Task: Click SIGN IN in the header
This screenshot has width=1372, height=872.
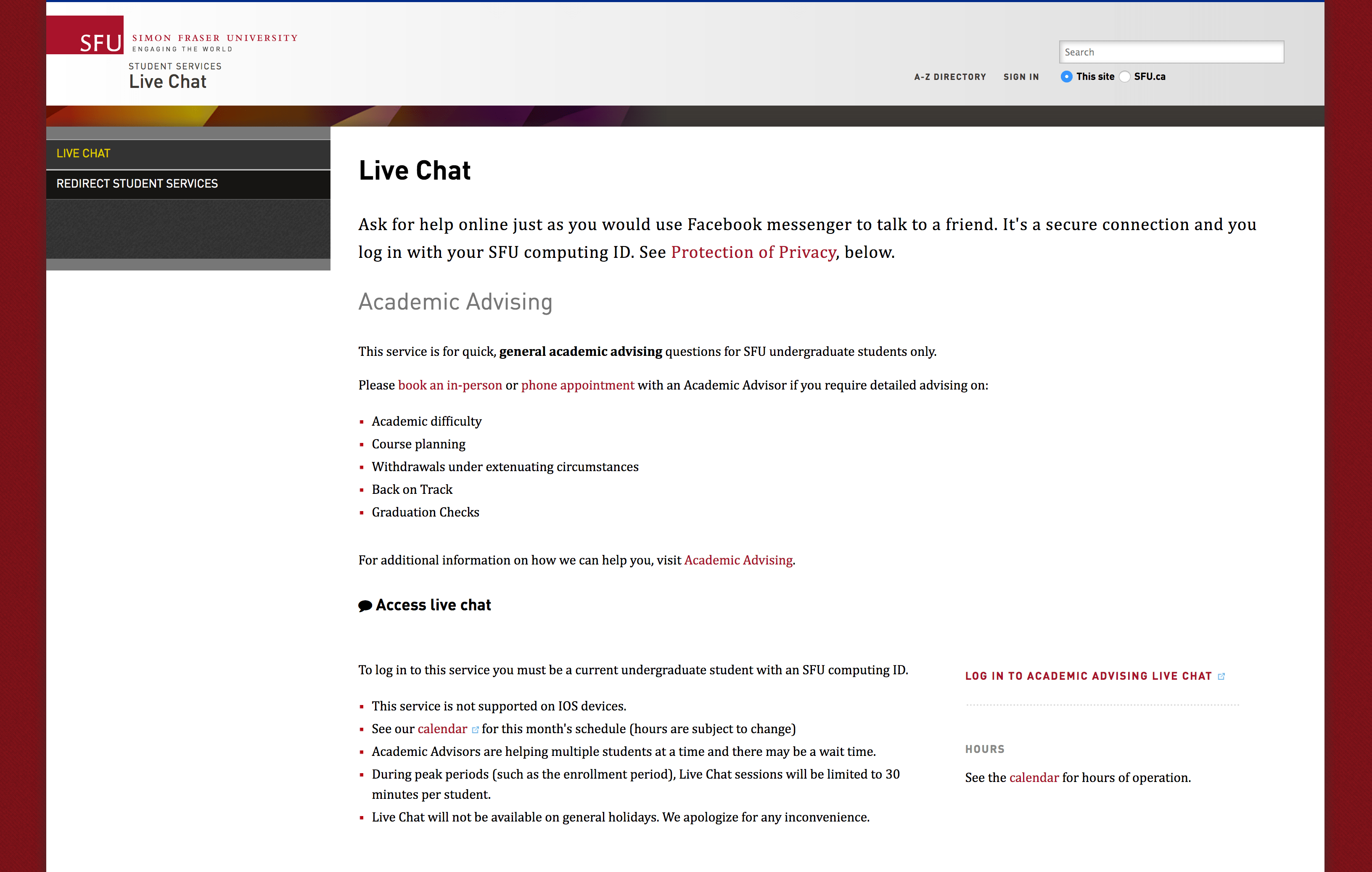Action: pyautogui.click(x=1020, y=77)
